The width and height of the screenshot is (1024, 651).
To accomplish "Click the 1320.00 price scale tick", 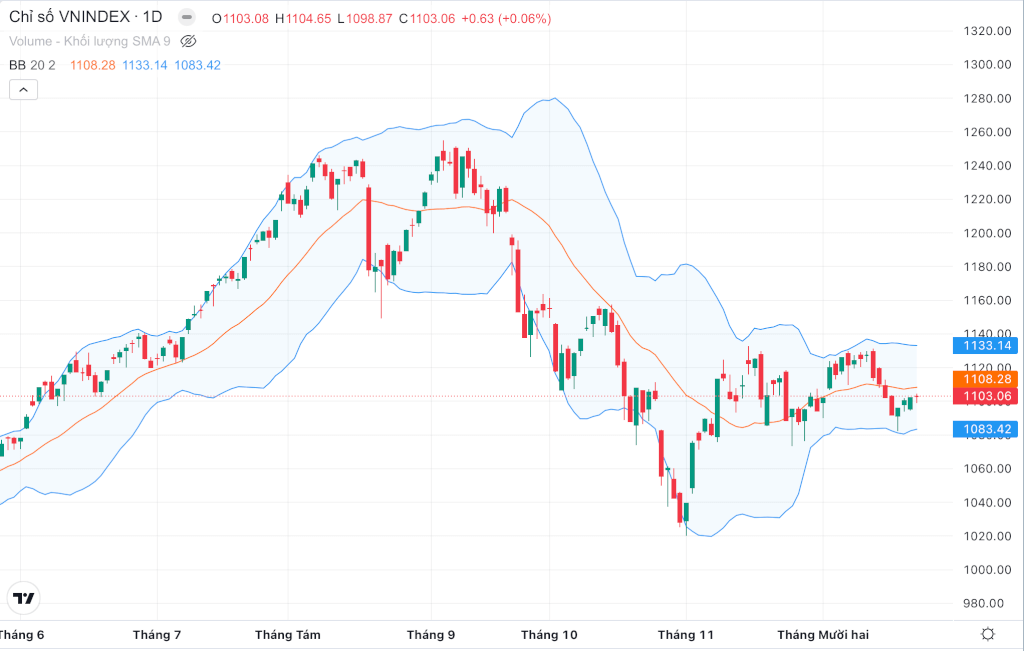I will point(987,31).
